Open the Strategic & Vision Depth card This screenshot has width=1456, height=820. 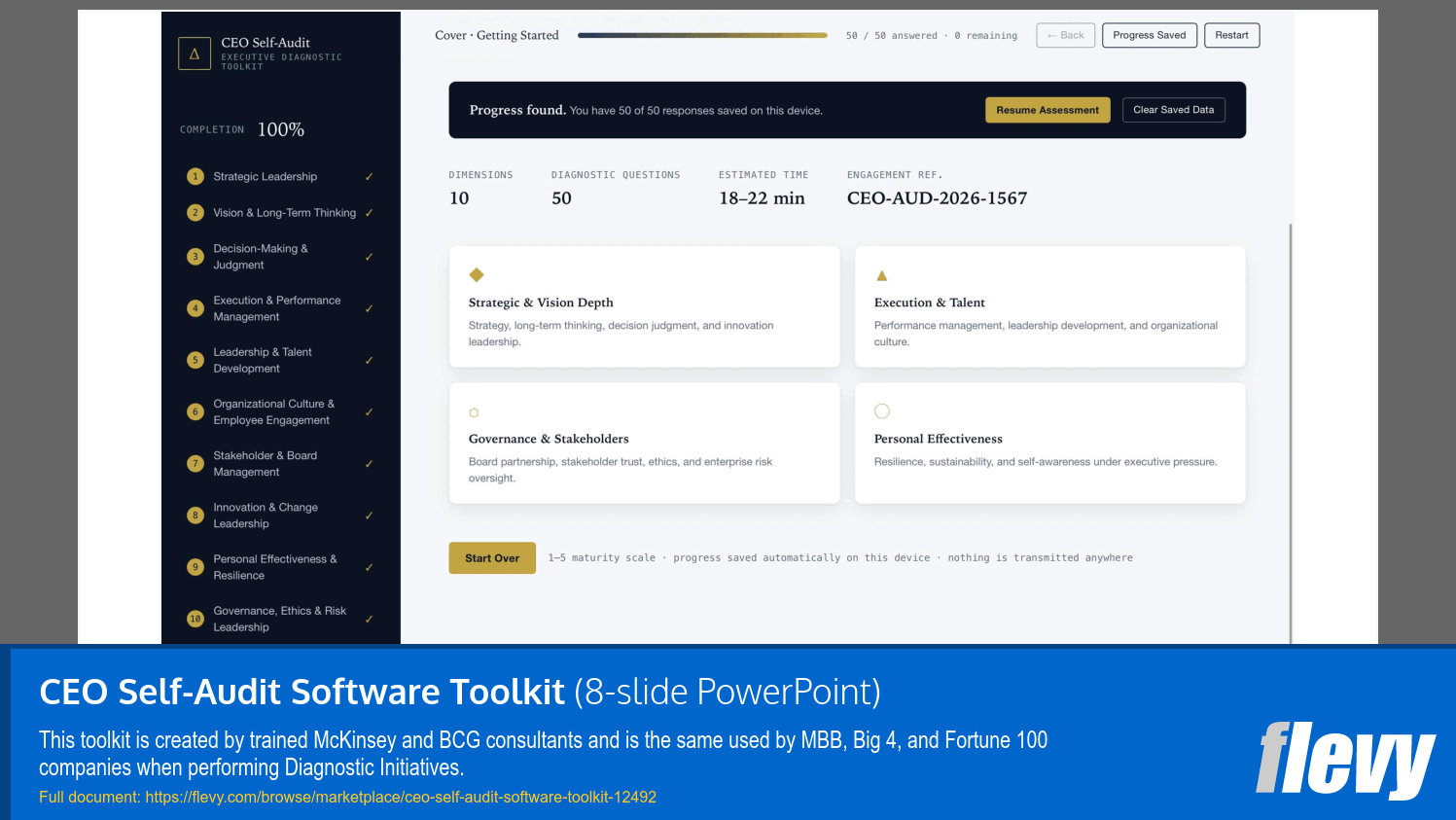coord(645,306)
